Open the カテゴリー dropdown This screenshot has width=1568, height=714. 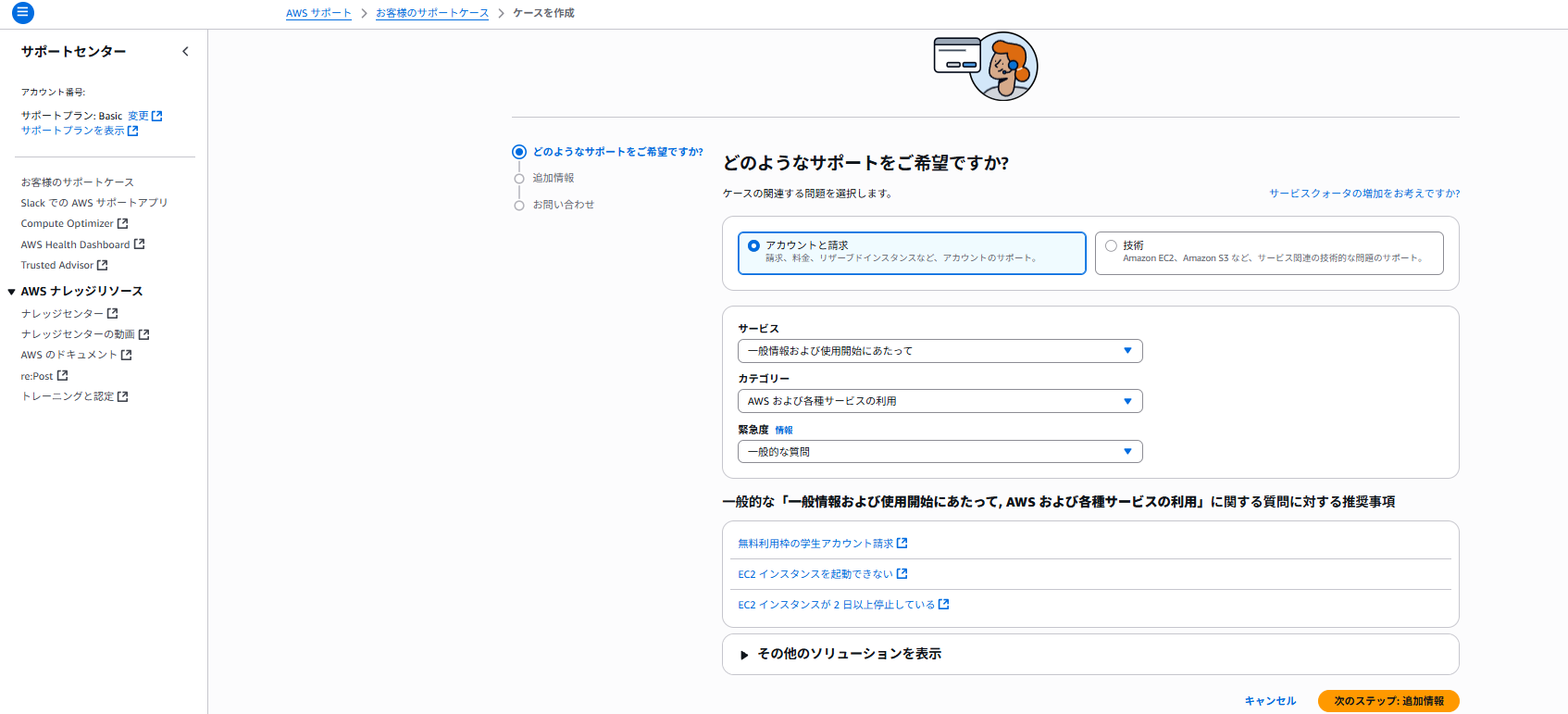[x=940, y=401]
